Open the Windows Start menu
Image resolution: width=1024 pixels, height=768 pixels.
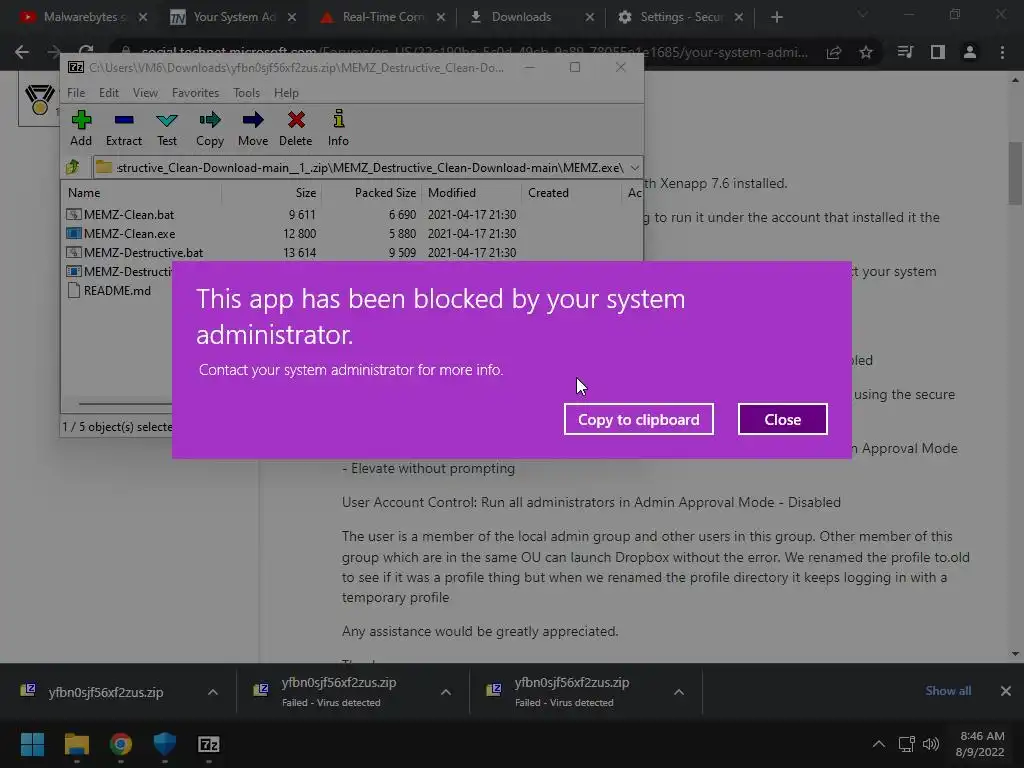pyautogui.click(x=32, y=744)
